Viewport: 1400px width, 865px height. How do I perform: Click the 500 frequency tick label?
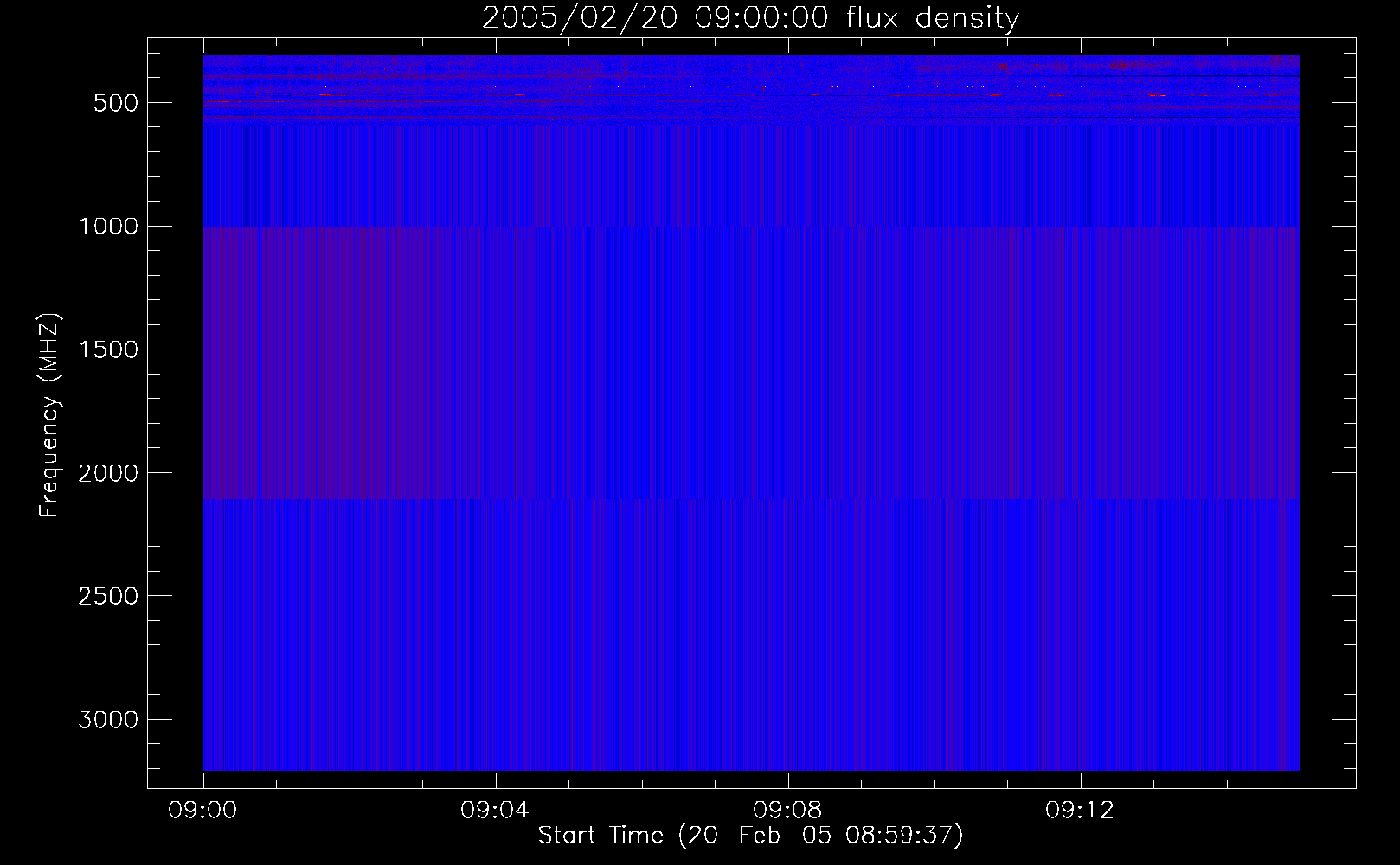coord(116,103)
